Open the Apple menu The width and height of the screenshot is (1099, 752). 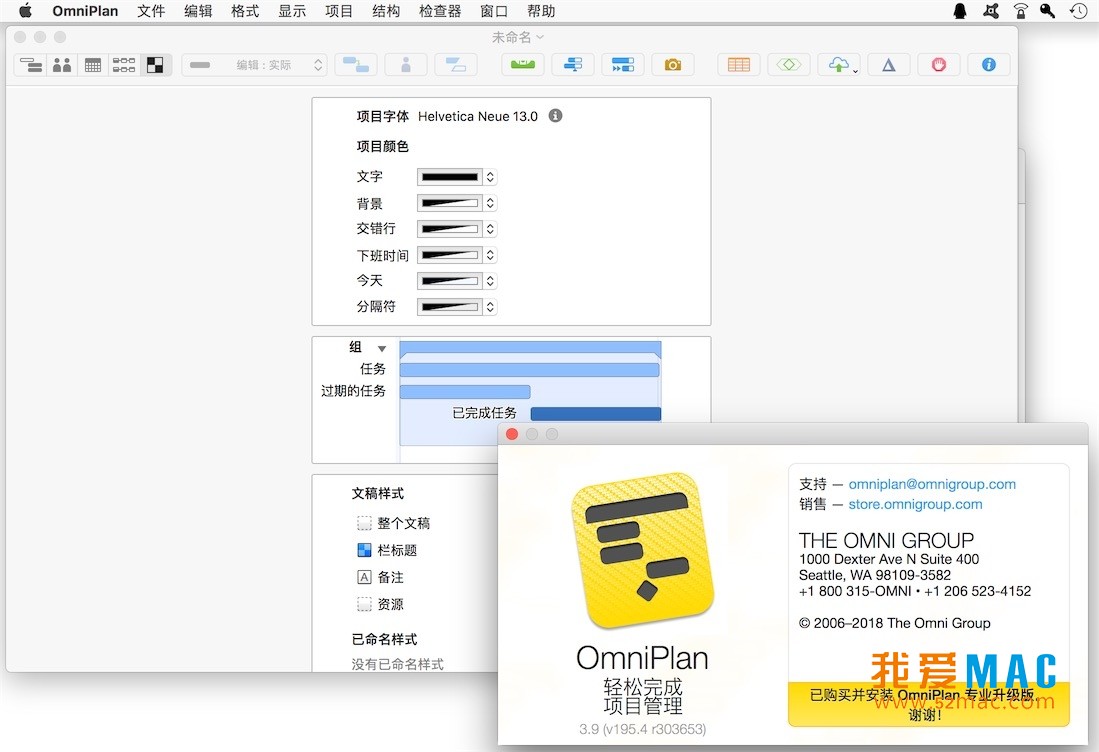click(x=25, y=11)
